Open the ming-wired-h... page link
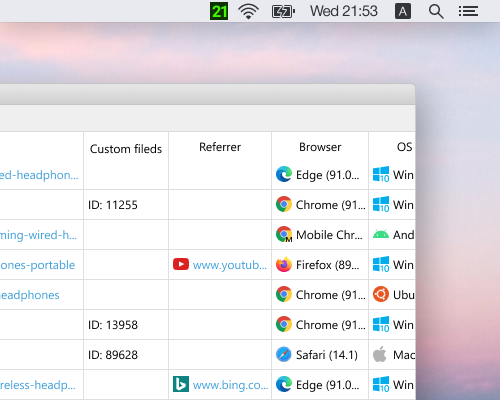Viewport: 500px width, 400px height. pos(38,235)
